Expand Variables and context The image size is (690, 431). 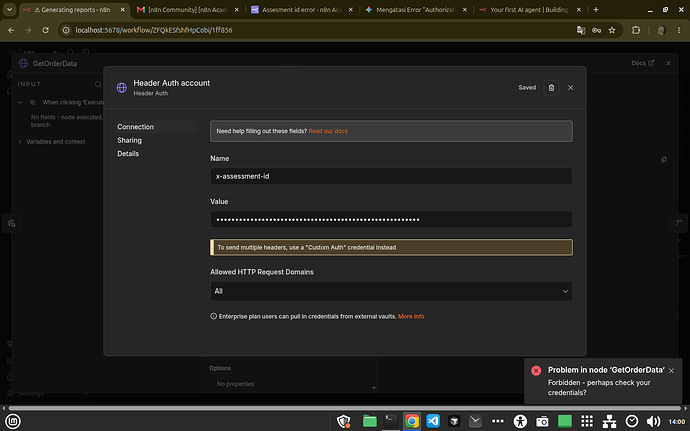[20, 142]
